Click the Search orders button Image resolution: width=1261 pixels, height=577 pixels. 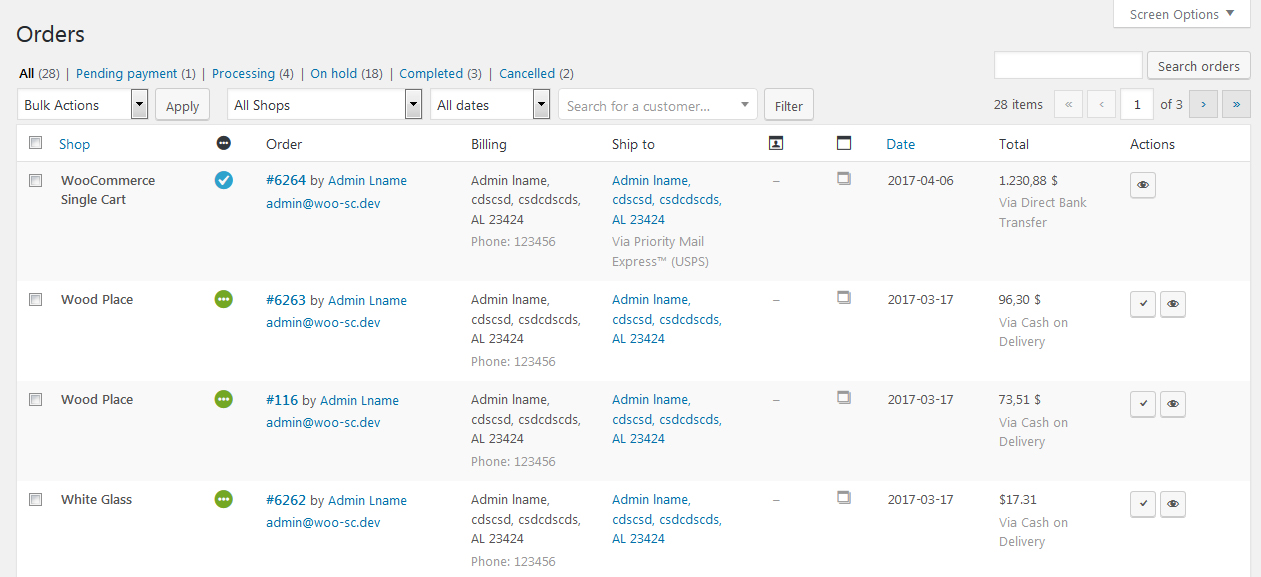[x=1199, y=66]
